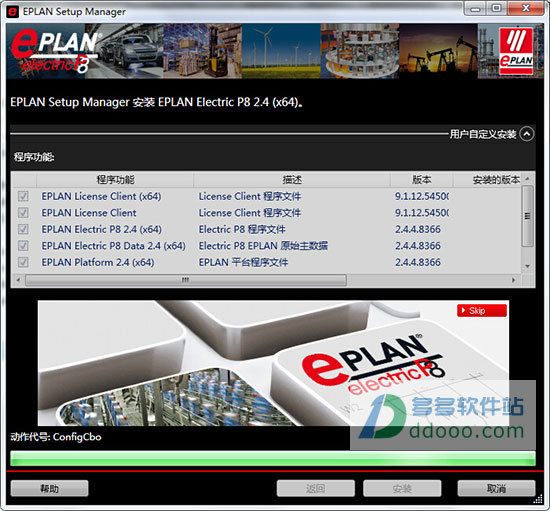Click the list's scroll up arrow
Image resolution: width=550 pixels, height=511 pixels.
pyautogui.click(x=527, y=179)
